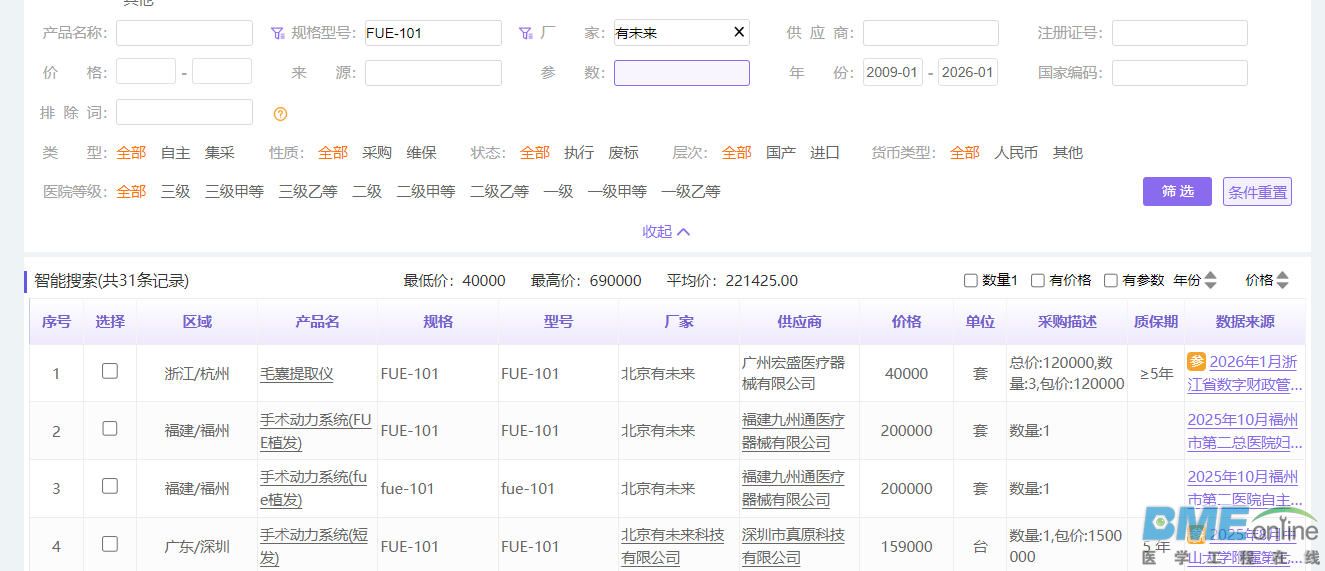Sort results by 年份 arrows
The width and height of the screenshot is (1325, 571).
click(1210, 281)
